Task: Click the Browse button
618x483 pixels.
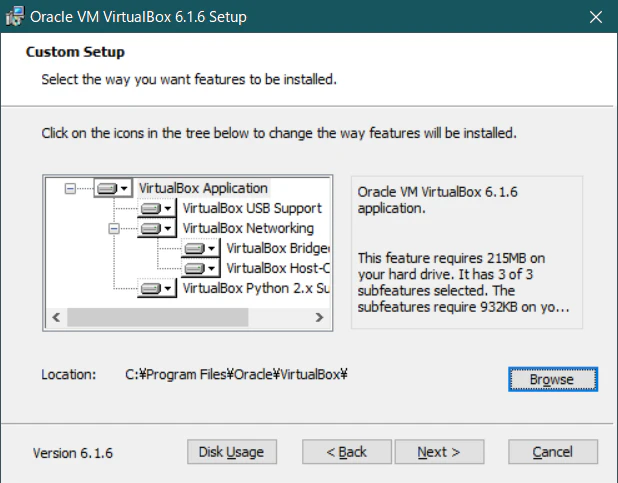Action: tap(553, 379)
